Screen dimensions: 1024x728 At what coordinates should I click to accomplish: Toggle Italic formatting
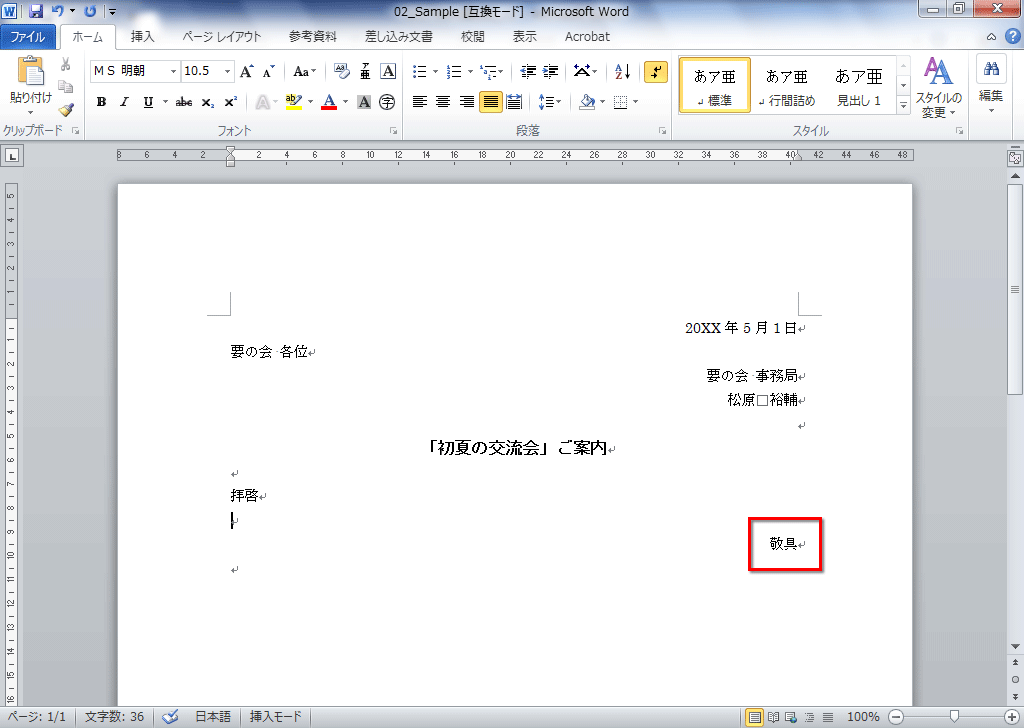point(124,102)
